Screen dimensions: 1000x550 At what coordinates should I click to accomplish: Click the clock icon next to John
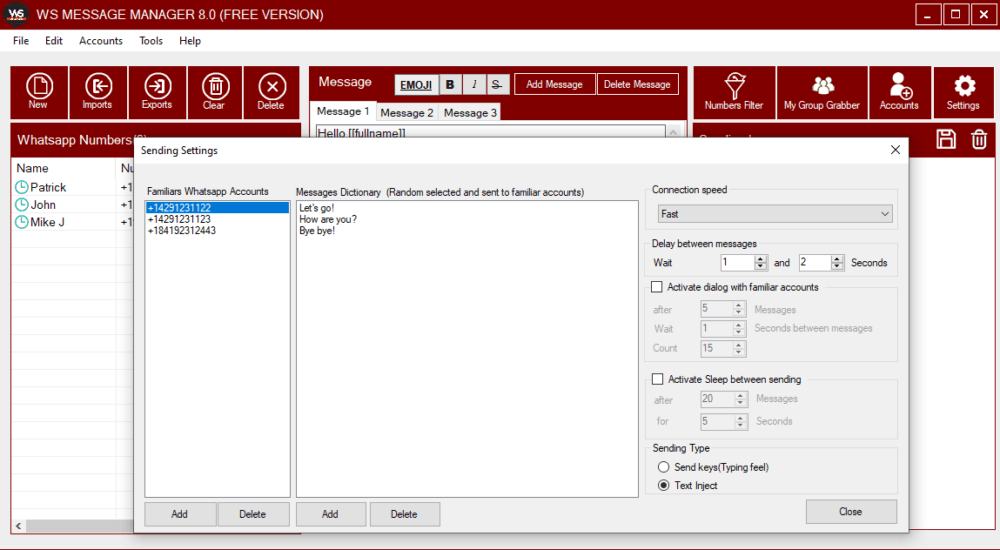click(x=22, y=204)
